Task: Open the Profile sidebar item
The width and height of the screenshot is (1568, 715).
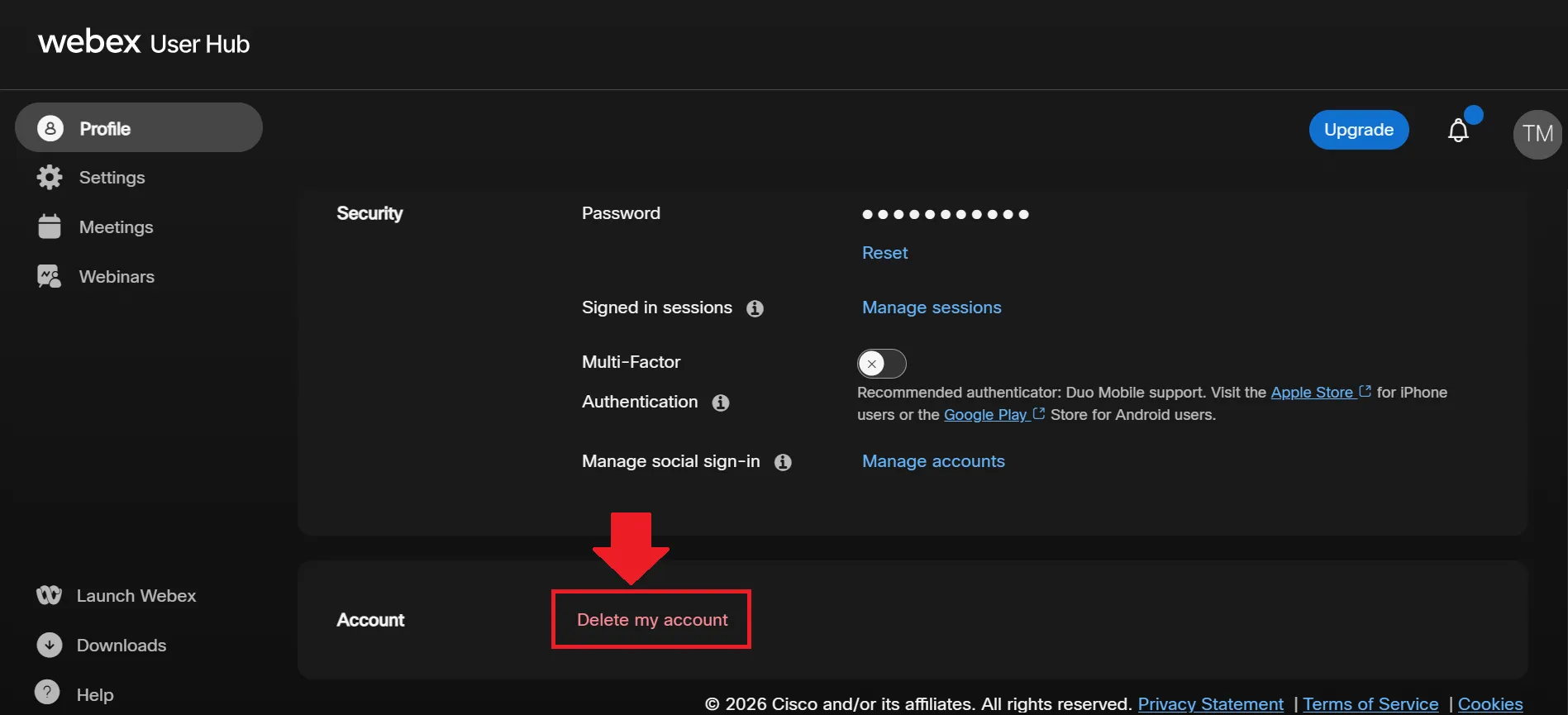Action: 139,128
